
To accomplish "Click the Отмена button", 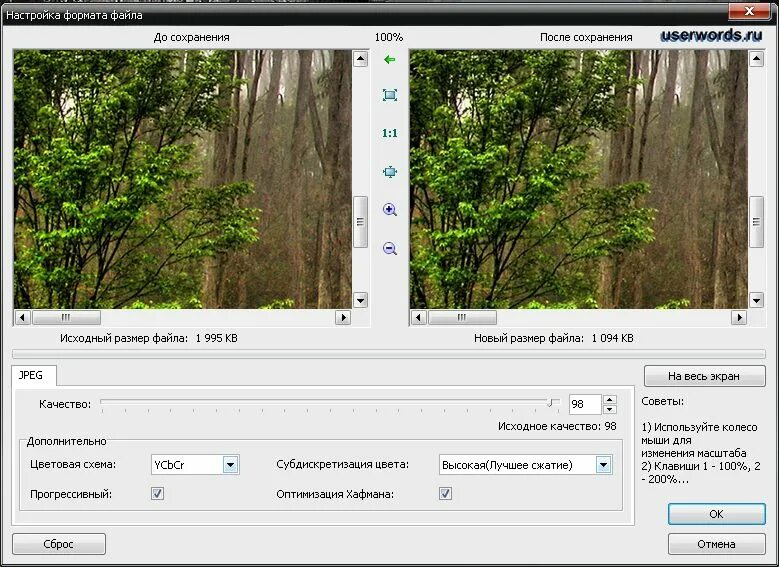I will [x=716, y=544].
